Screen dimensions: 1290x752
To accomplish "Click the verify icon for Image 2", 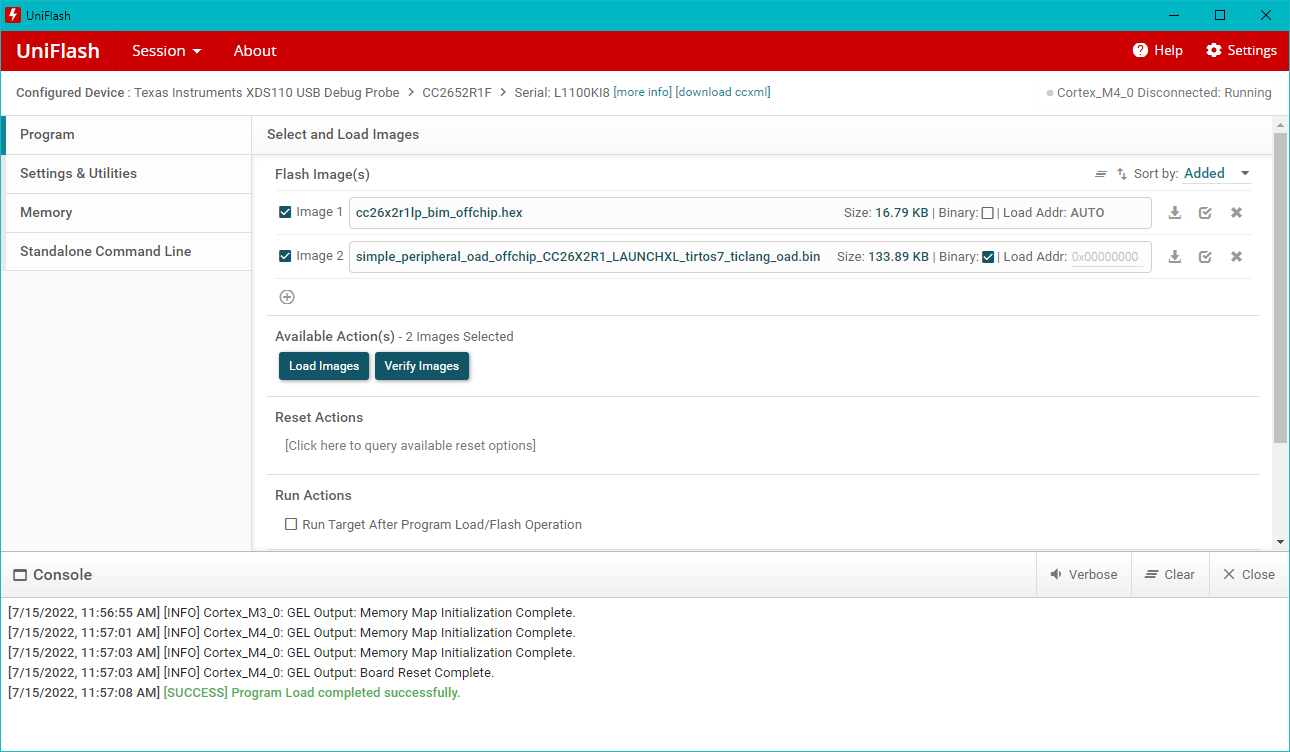I will tap(1205, 257).
